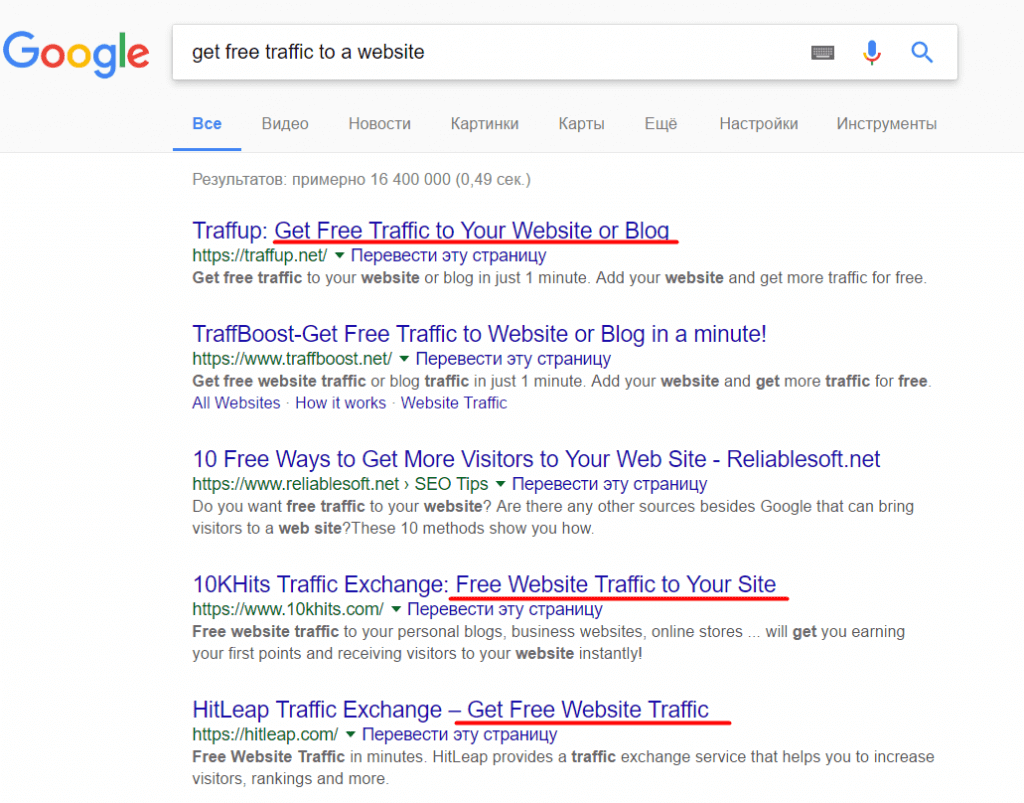Open the Website Traffic sitelink
Viewport: 1024px width, 803px height.
coord(454,403)
